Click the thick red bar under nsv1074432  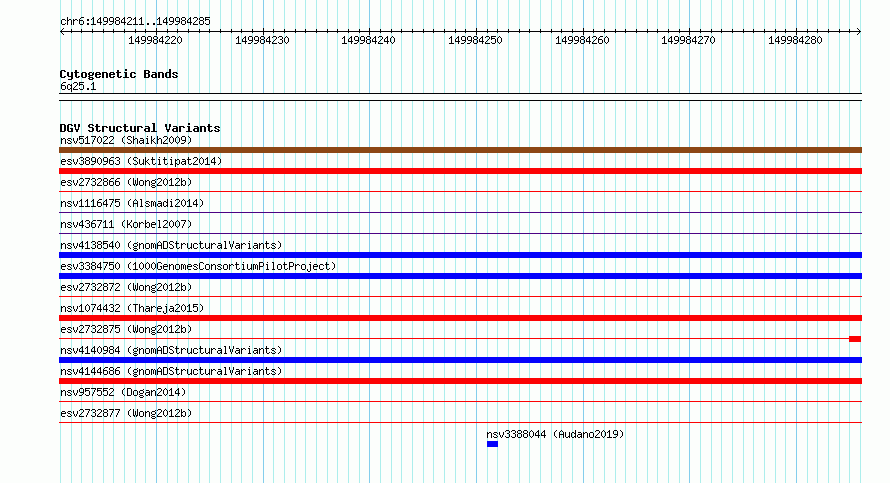pos(460,318)
